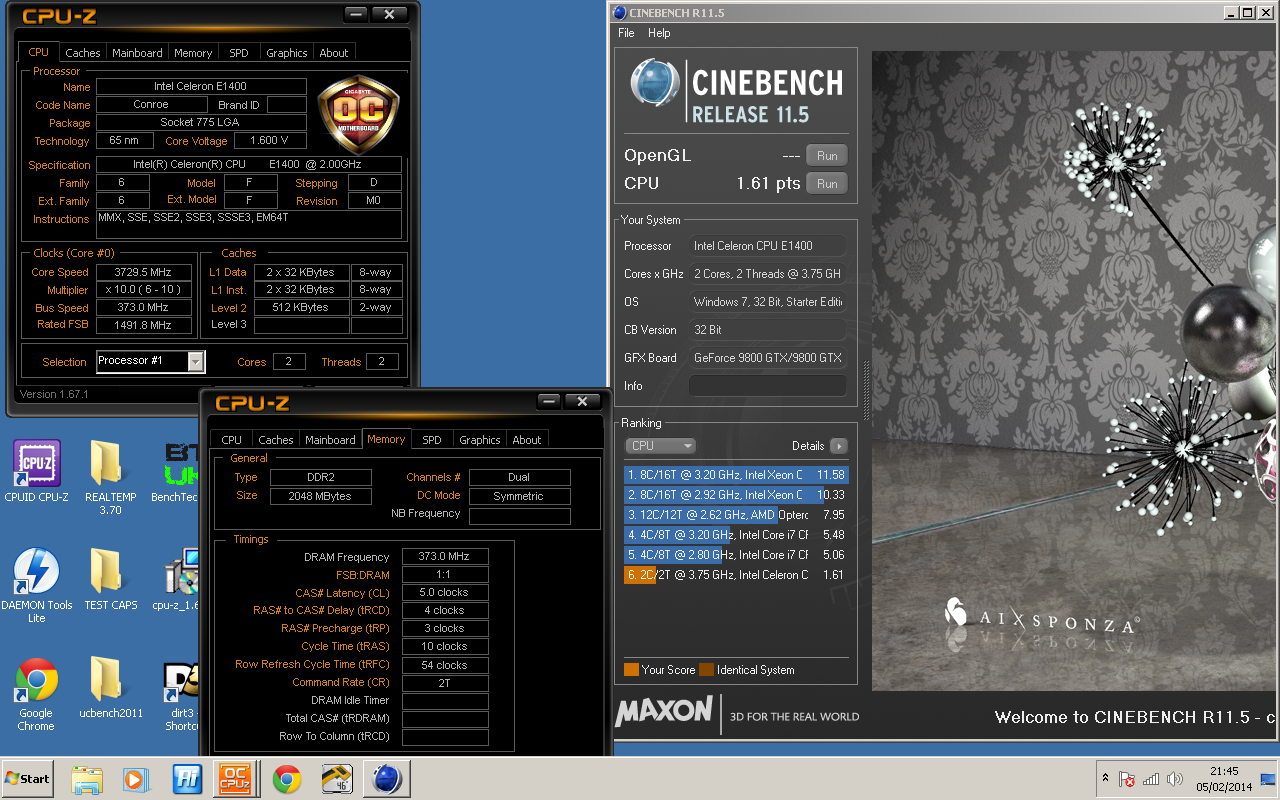Screen dimensions: 1280x800
Task: Open Windows Explorer from the taskbar
Action: click(x=87, y=779)
